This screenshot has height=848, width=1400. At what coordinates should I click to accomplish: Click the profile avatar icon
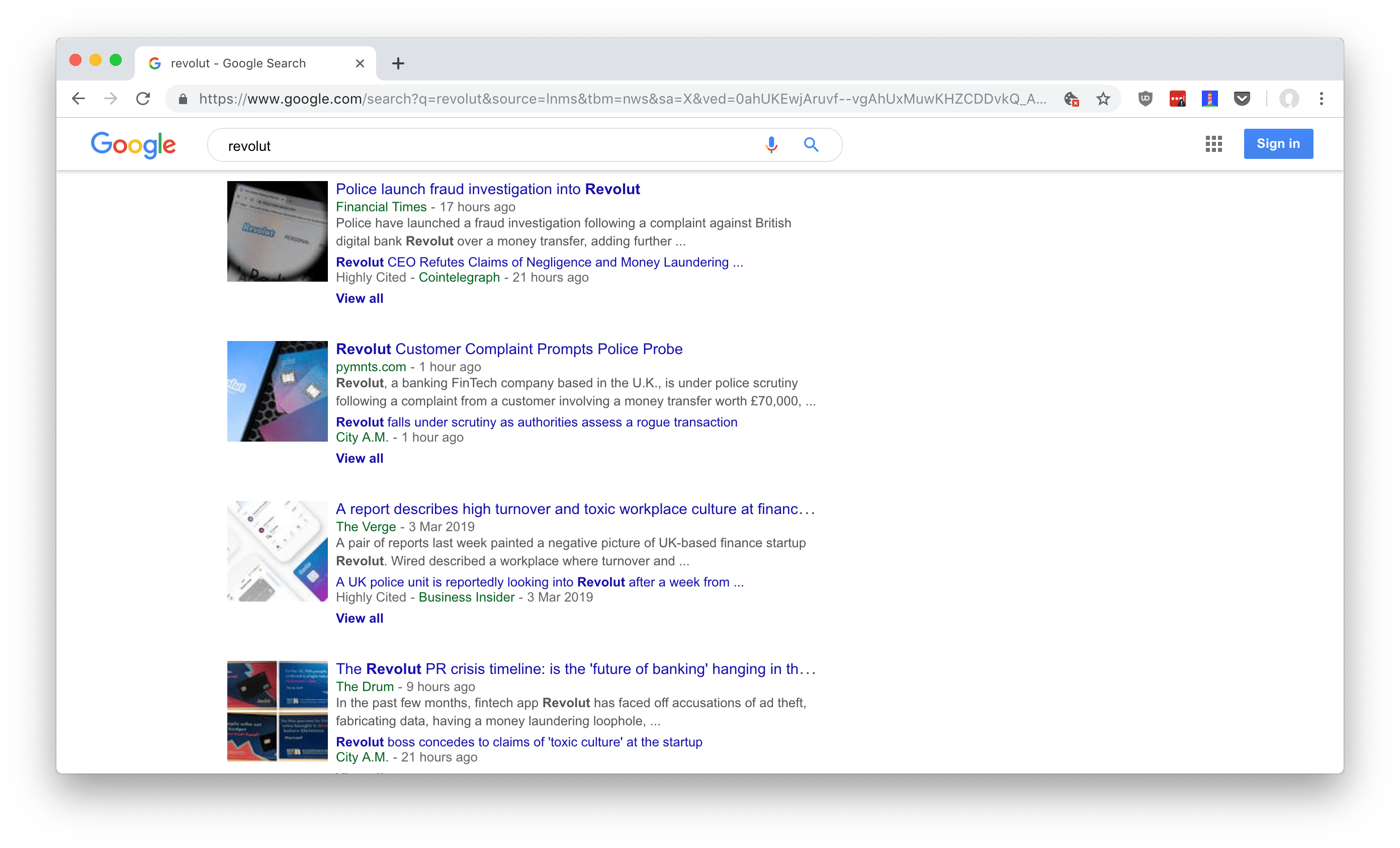(x=1289, y=99)
